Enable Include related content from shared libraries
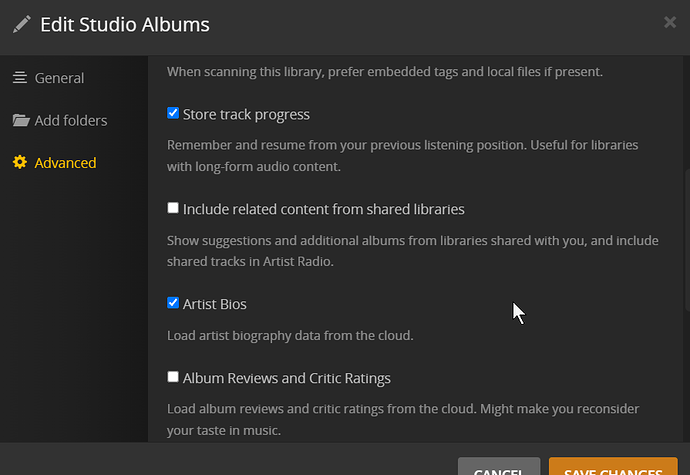Screen dimensions: 690x475 [x=173, y=209]
